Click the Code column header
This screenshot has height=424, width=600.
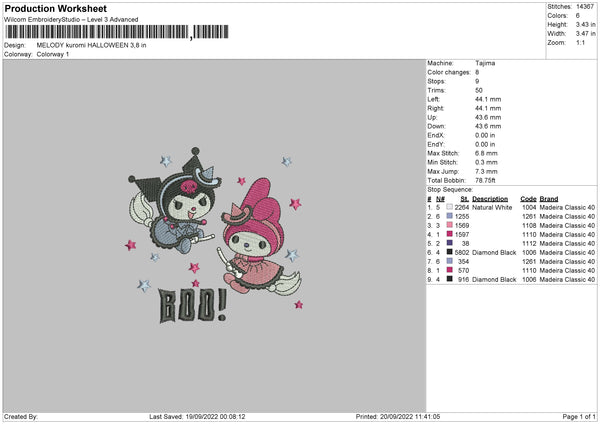pos(528,199)
